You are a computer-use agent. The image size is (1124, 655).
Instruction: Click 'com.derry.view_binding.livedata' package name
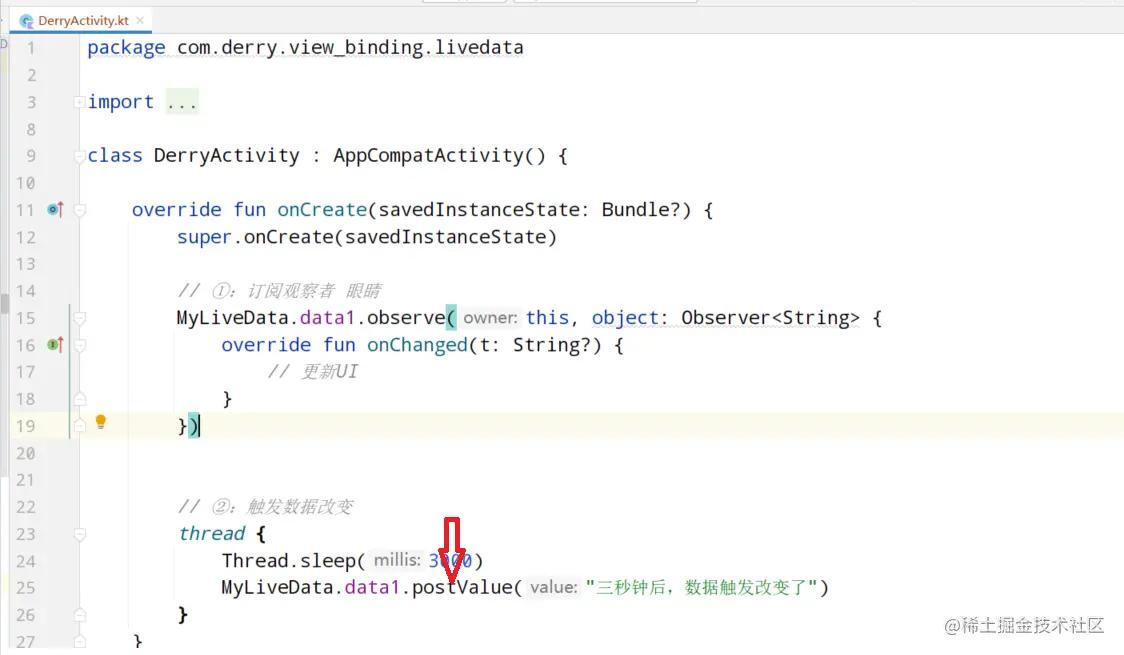point(350,48)
